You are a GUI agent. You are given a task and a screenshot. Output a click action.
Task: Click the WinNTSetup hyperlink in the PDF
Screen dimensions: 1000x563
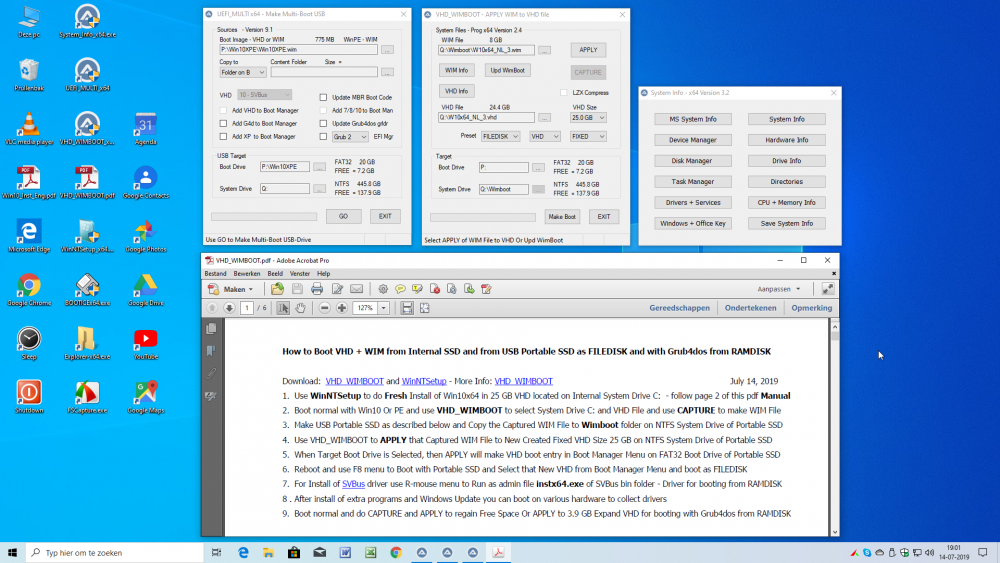pyautogui.click(x=423, y=381)
